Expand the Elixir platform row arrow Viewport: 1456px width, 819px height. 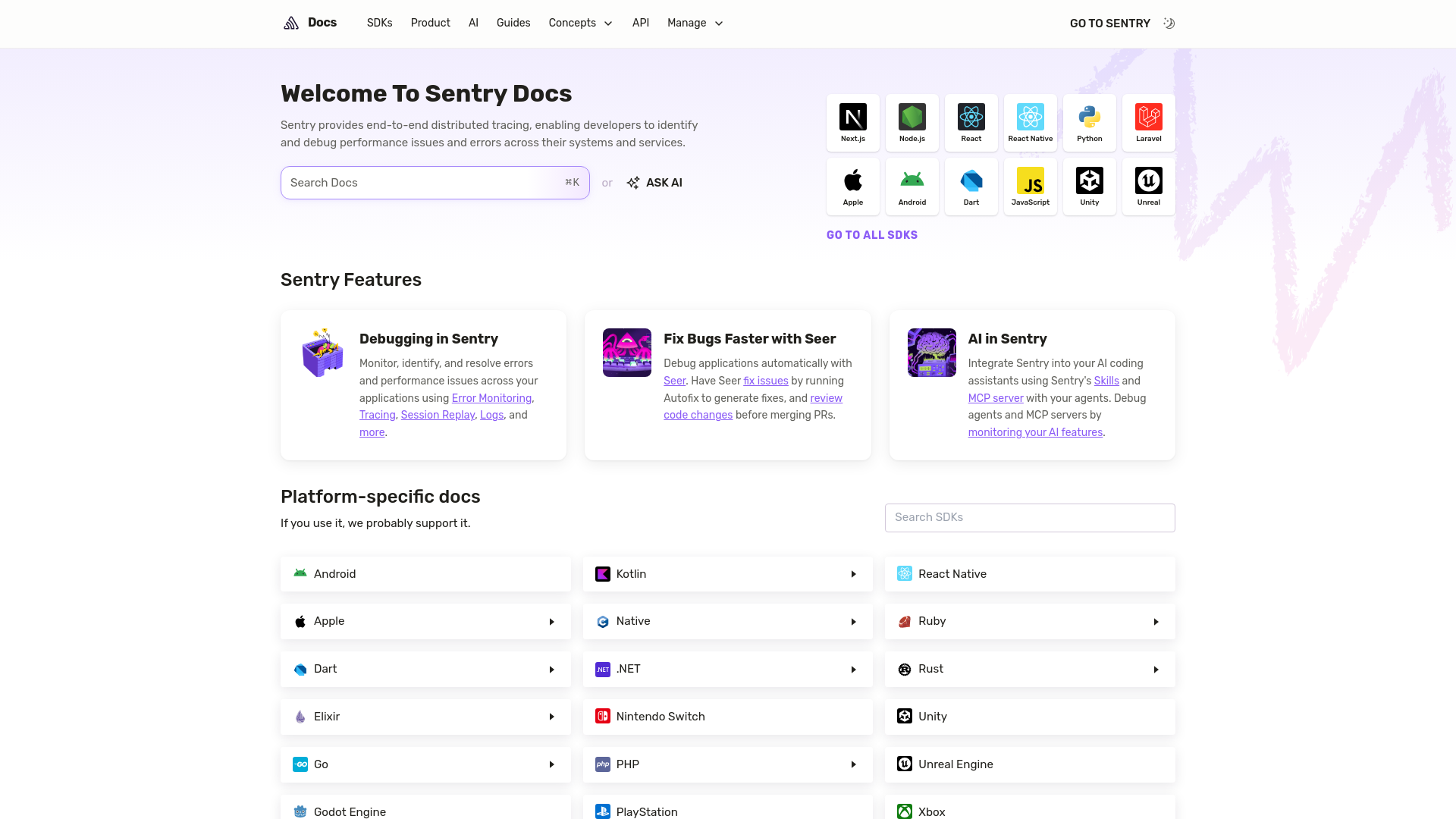click(x=552, y=717)
